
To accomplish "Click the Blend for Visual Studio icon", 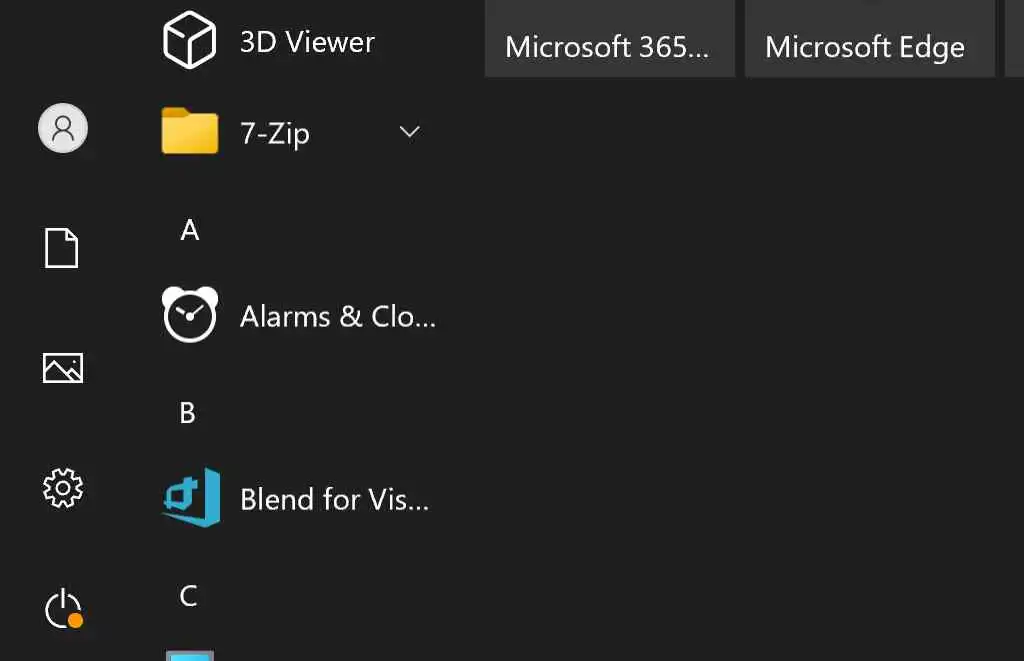I will point(191,498).
